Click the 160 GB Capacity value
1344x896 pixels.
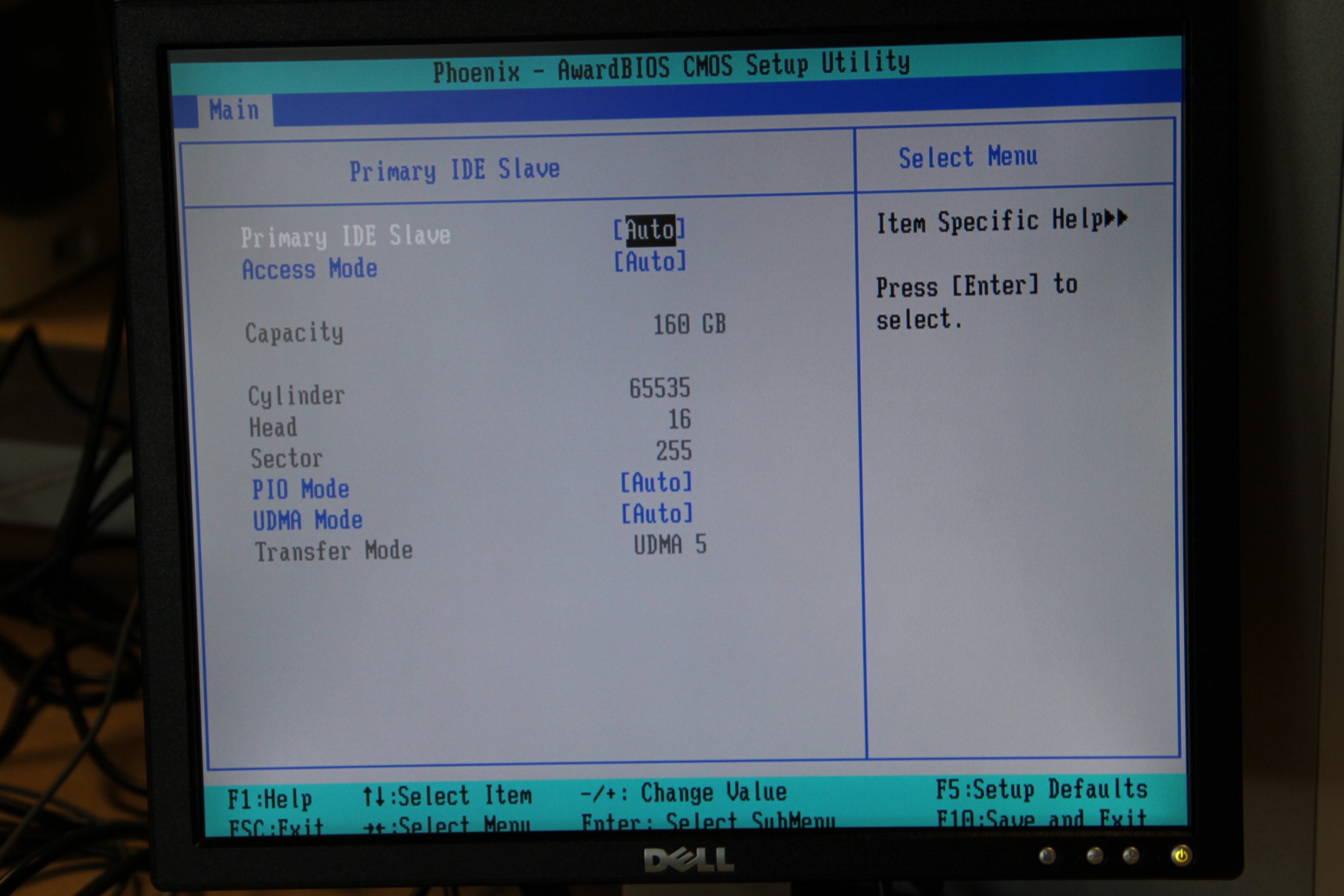[689, 324]
